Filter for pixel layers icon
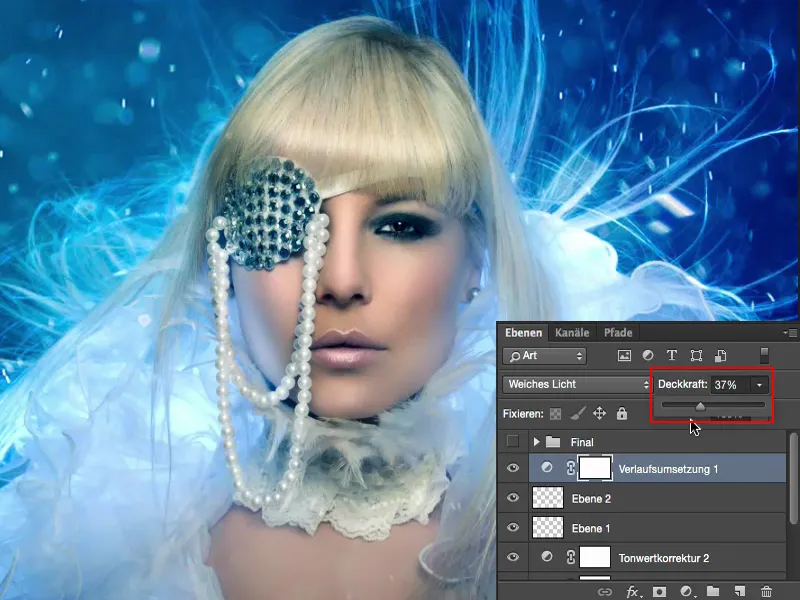The image size is (800, 600). pos(624,356)
